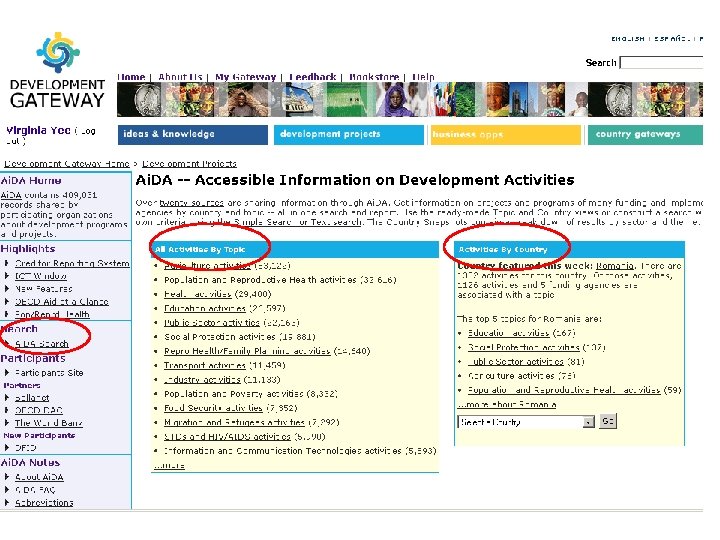720x540 pixels.
Task: Open ...more about Romania link
Action: [506, 404]
